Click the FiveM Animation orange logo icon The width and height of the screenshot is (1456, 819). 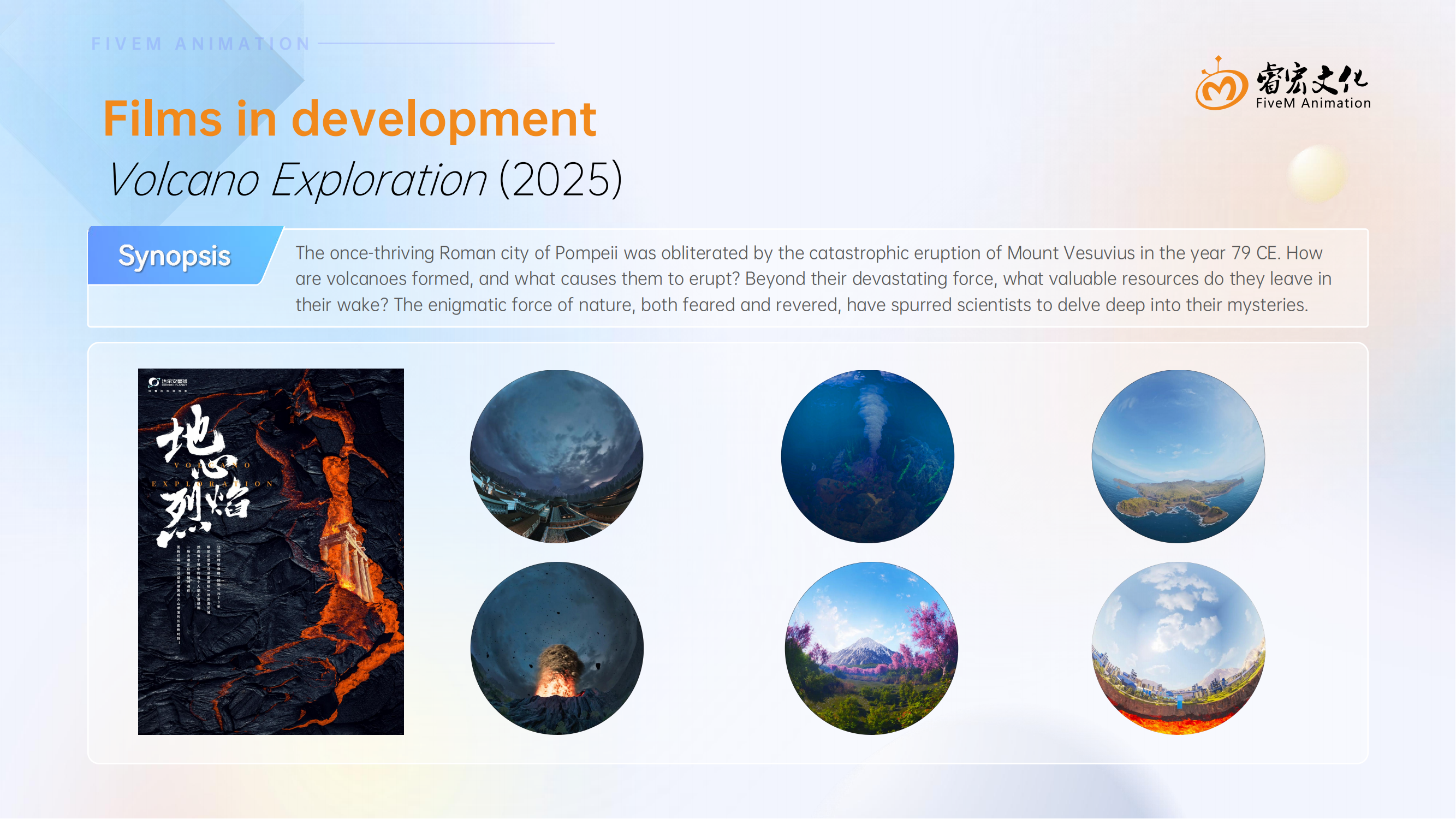1221,83
